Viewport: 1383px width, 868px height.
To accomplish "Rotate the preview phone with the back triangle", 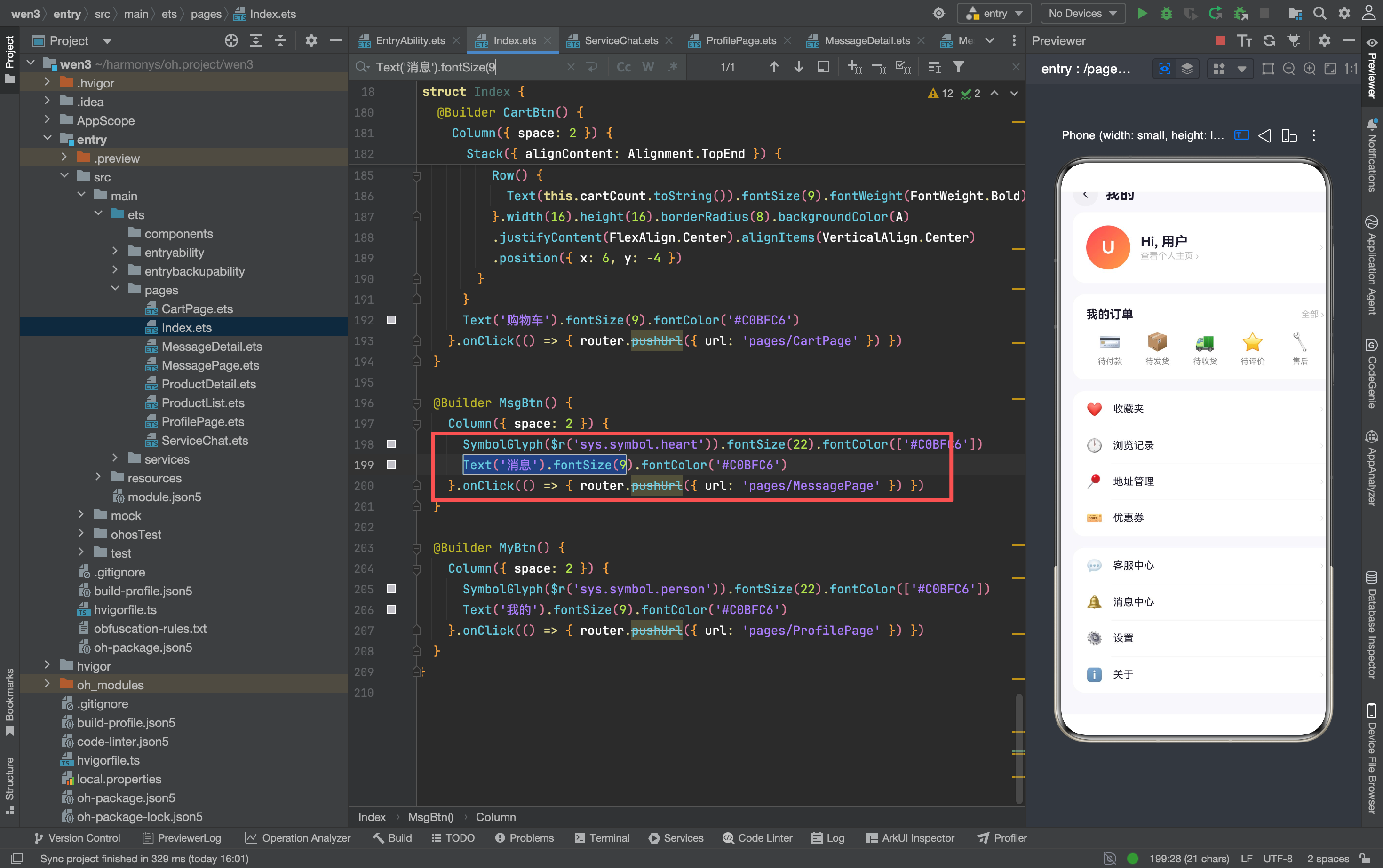I will tap(1264, 135).
